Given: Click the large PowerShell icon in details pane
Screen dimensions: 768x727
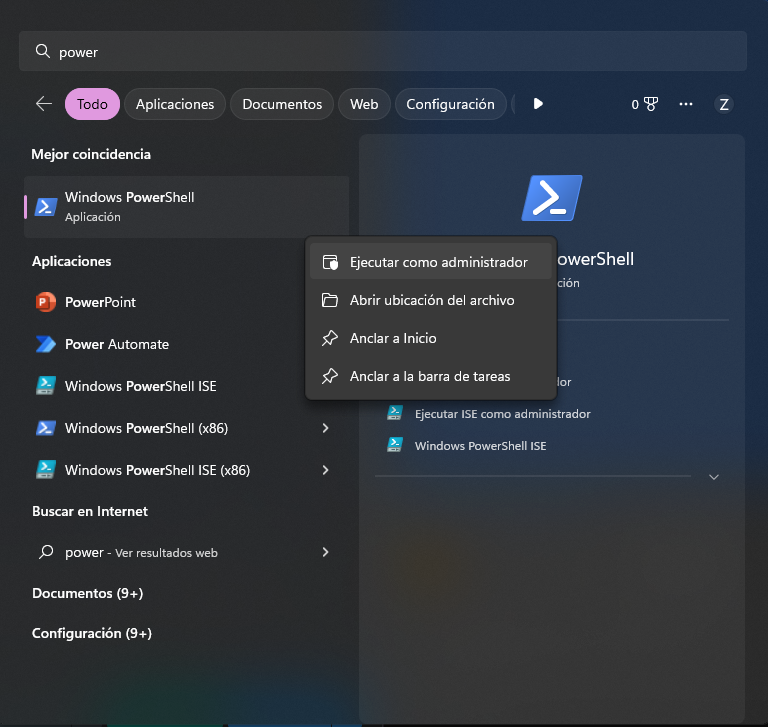Looking at the screenshot, I should pyautogui.click(x=552, y=198).
